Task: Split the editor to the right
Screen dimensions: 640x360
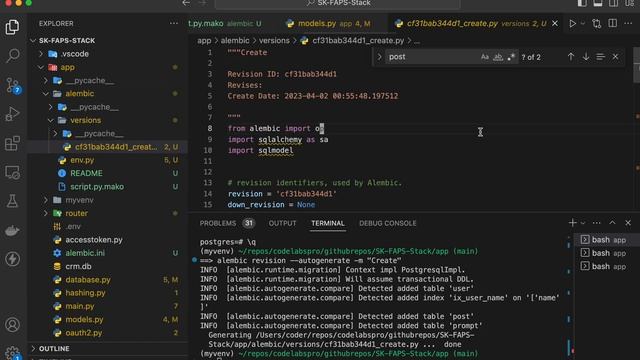Action: [x=613, y=24]
